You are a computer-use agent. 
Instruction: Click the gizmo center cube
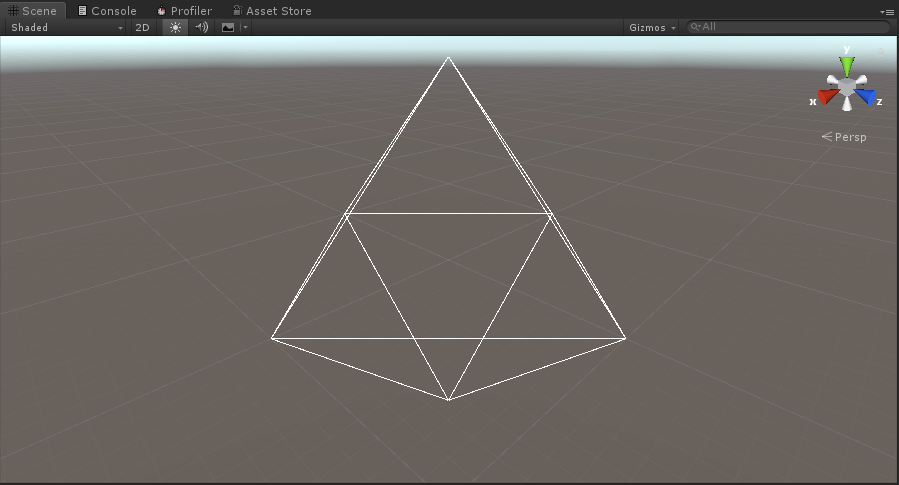click(x=847, y=87)
